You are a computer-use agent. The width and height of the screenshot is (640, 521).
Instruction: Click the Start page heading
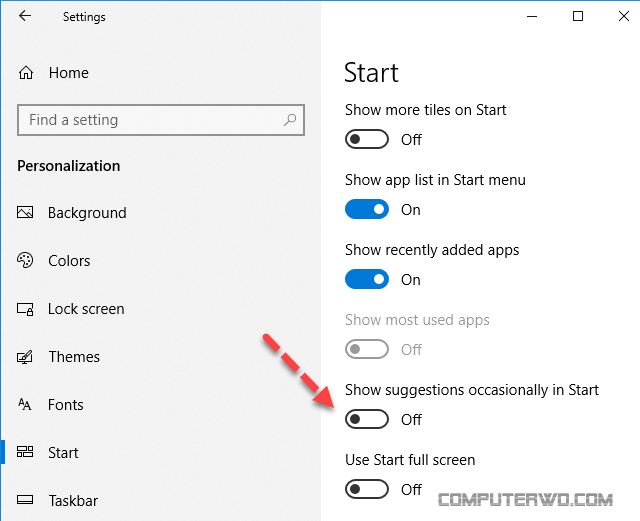click(x=371, y=73)
